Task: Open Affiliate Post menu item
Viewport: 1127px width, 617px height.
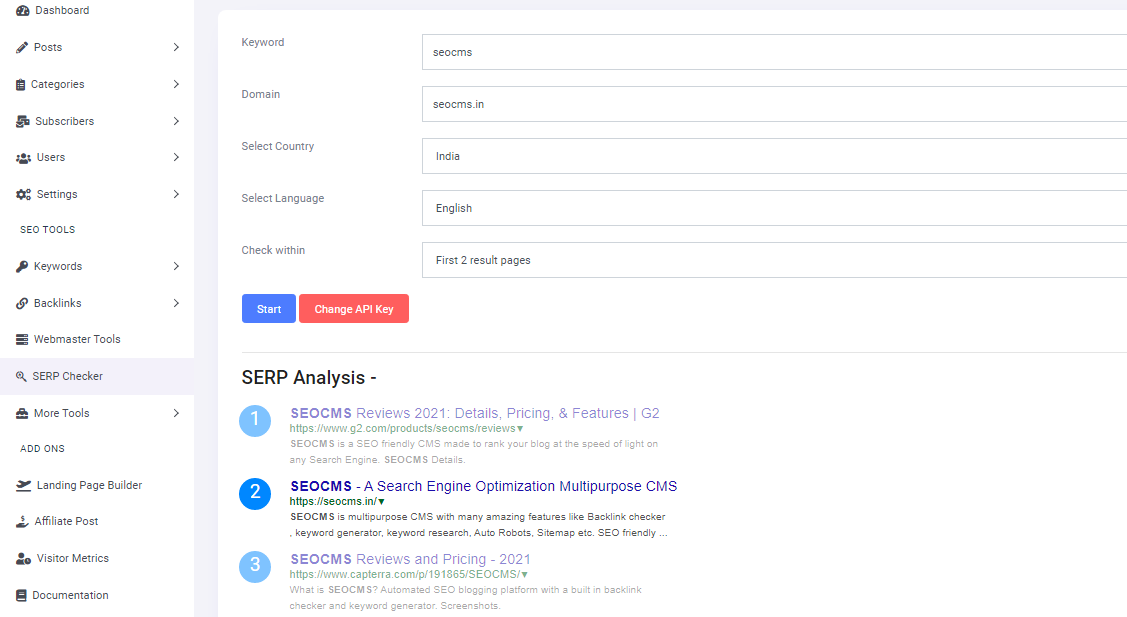Action: coord(97,521)
